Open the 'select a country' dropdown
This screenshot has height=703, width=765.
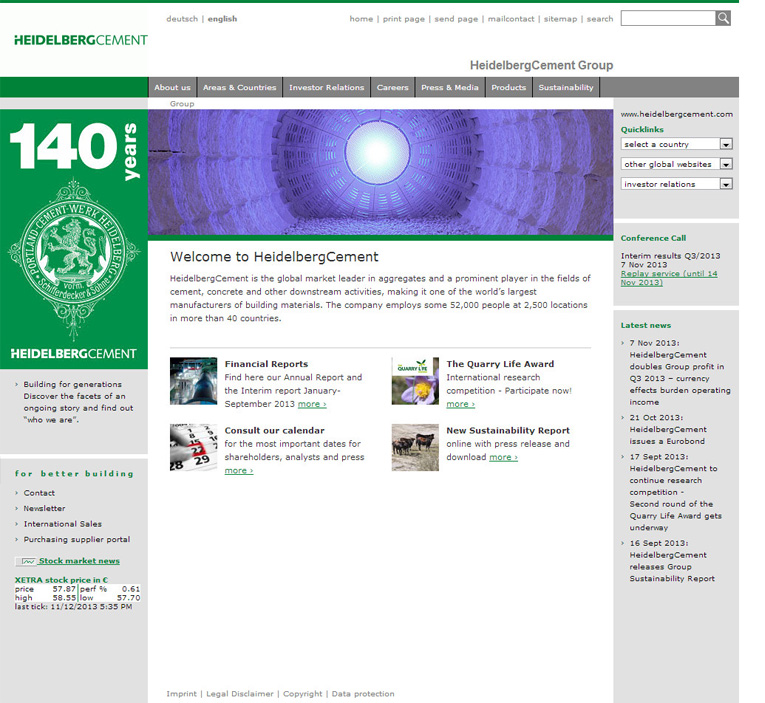[x=677, y=144]
